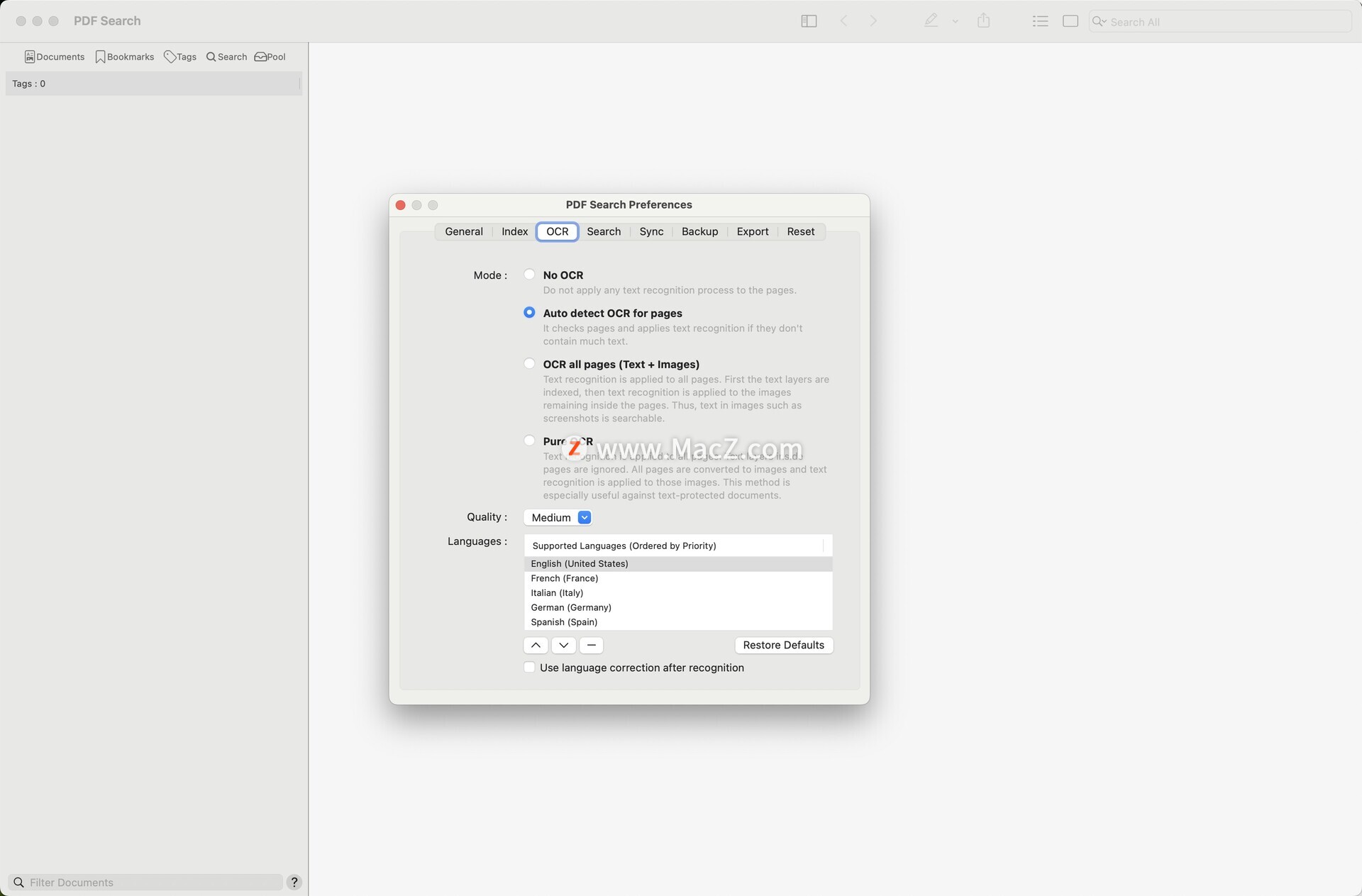The height and width of the screenshot is (896, 1362).
Task: Choose the Pure OCR mode
Action: [529, 441]
